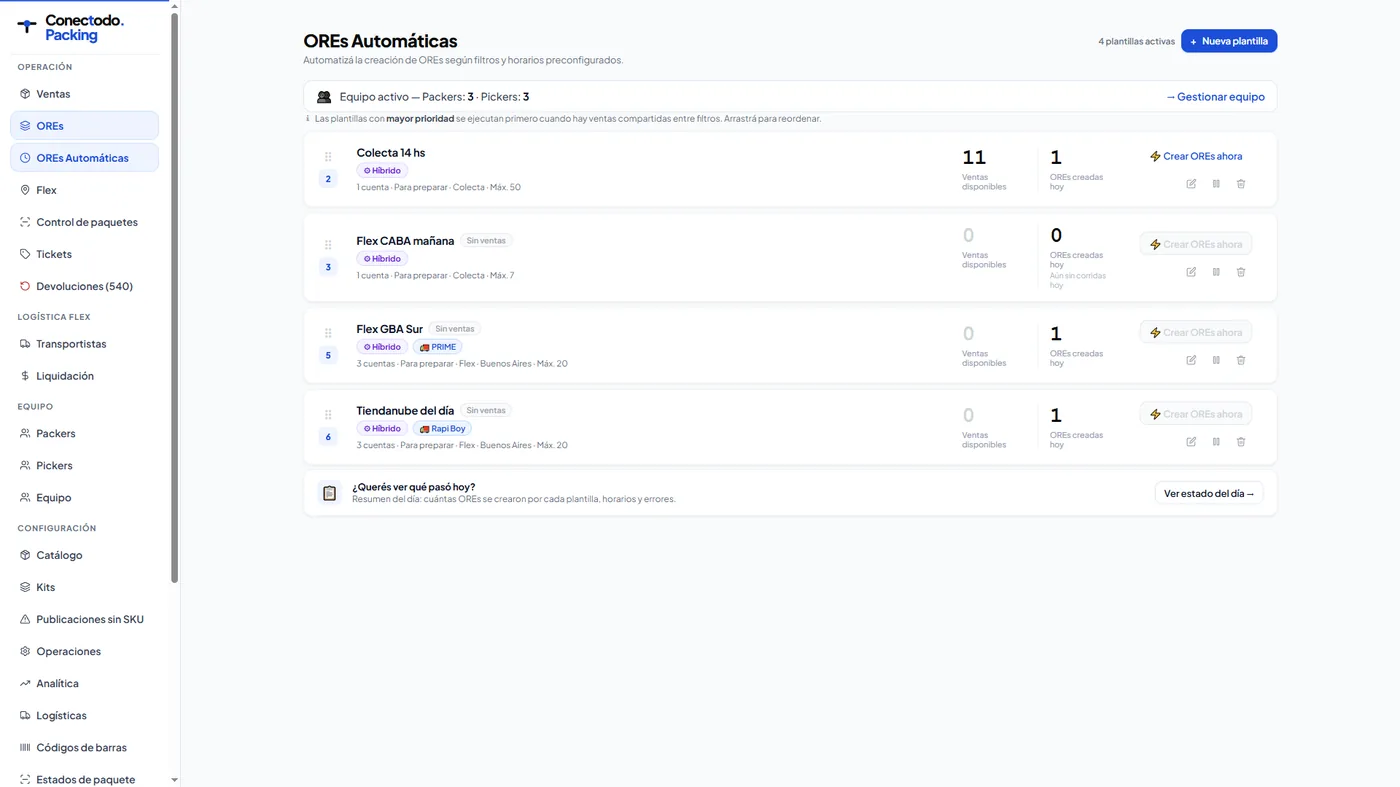This screenshot has width=1400, height=787.
Task: Click the Códigos de barras barcode icon
Action: pyautogui.click(x=25, y=748)
